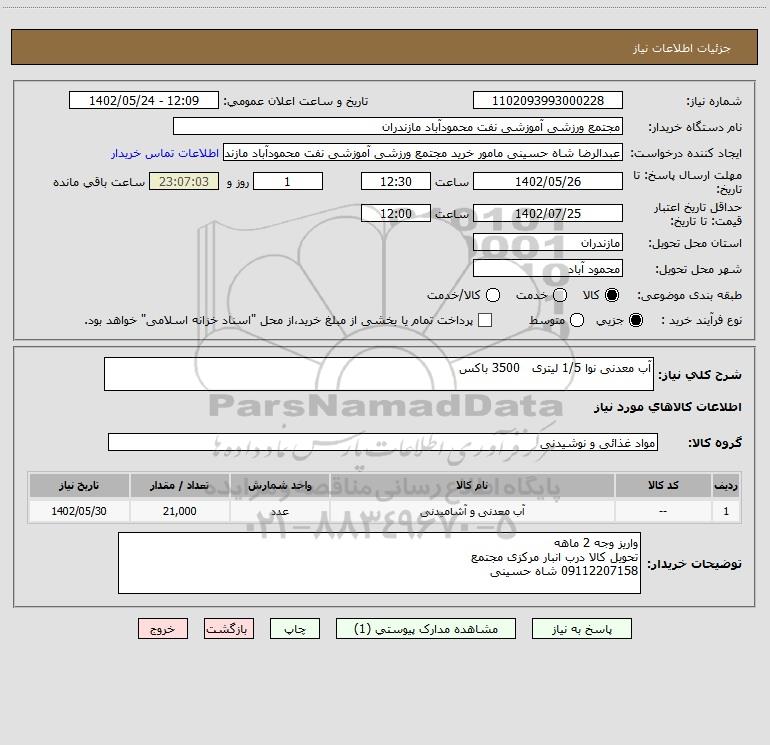Click the request creator عبدالرضا شاه حسینی field

tap(423, 152)
